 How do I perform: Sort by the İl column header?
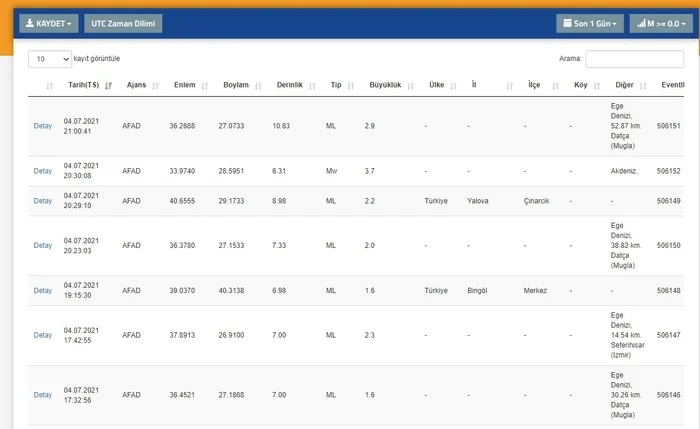(474, 86)
